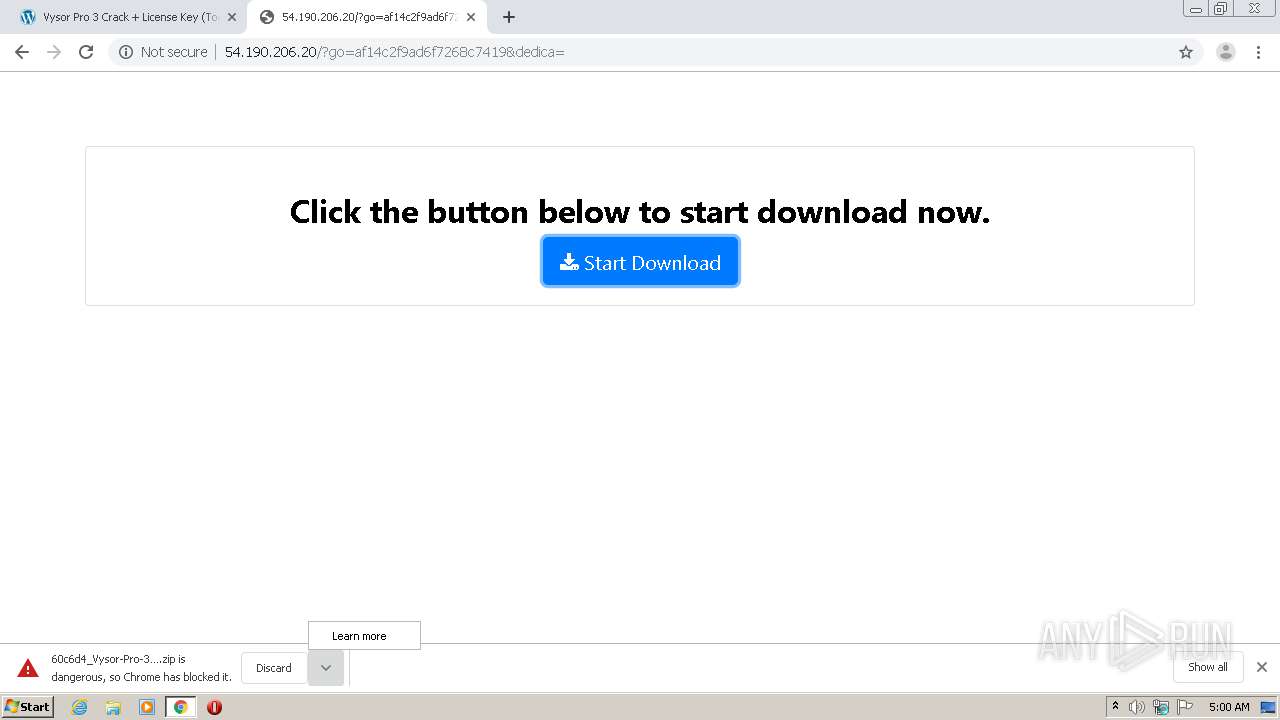The width and height of the screenshot is (1280, 720).
Task: Open Windows Media Player in taskbar
Action: [147, 707]
